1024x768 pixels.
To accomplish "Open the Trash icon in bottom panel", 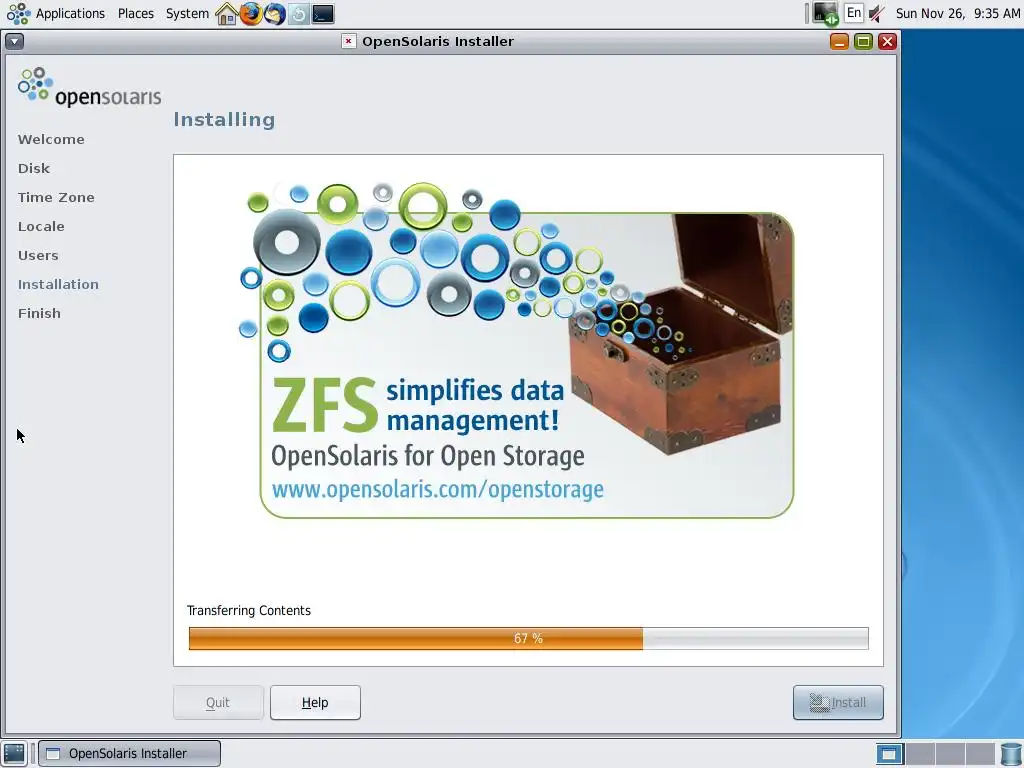I will [1011, 754].
